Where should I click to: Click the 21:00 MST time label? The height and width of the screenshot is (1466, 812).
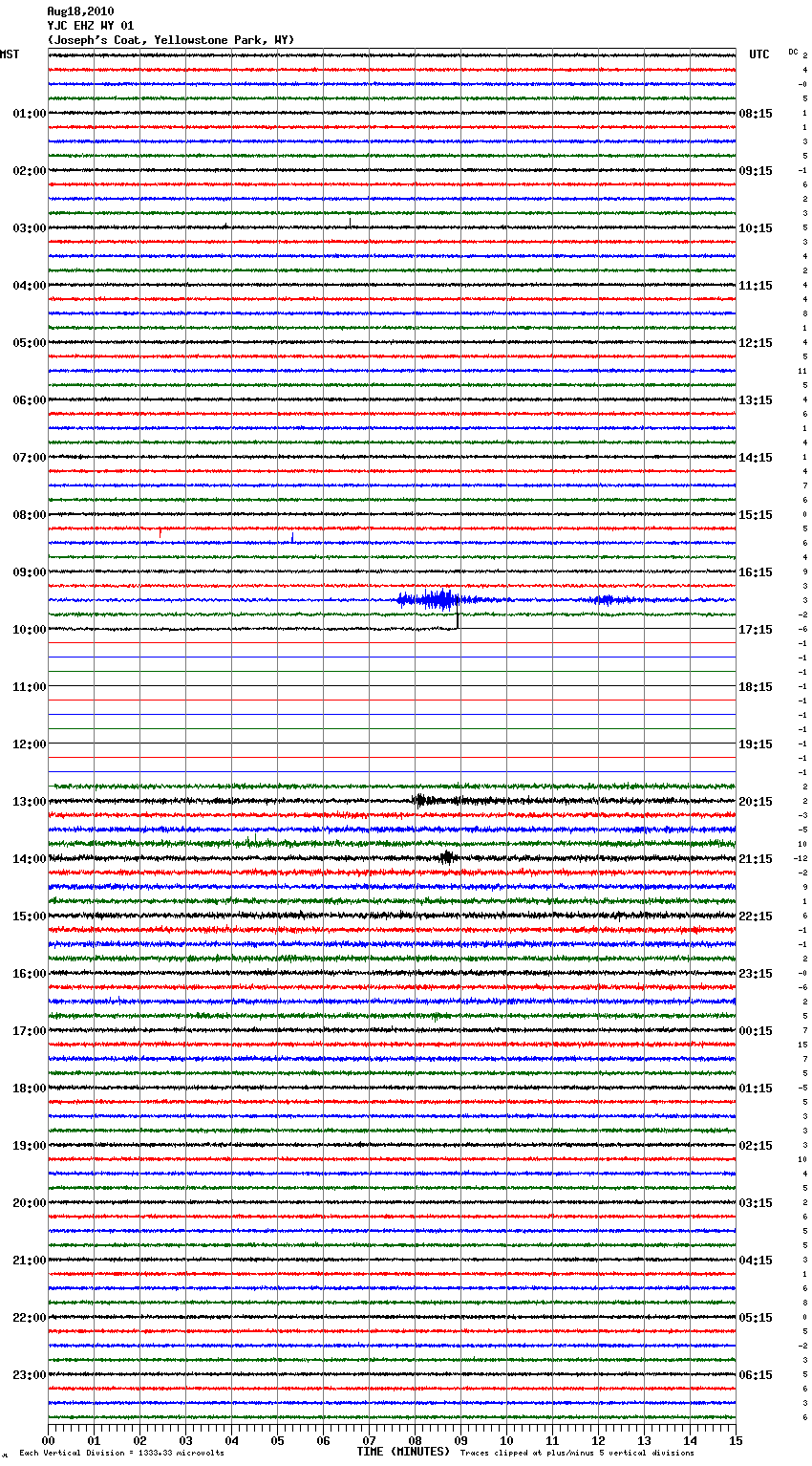tap(30, 1261)
